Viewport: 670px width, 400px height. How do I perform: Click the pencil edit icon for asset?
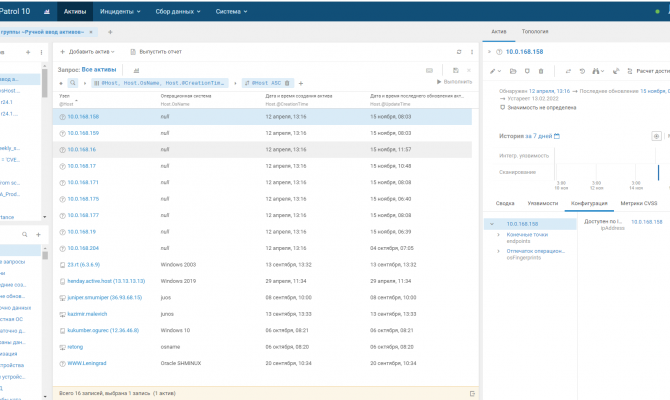(x=493, y=71)
